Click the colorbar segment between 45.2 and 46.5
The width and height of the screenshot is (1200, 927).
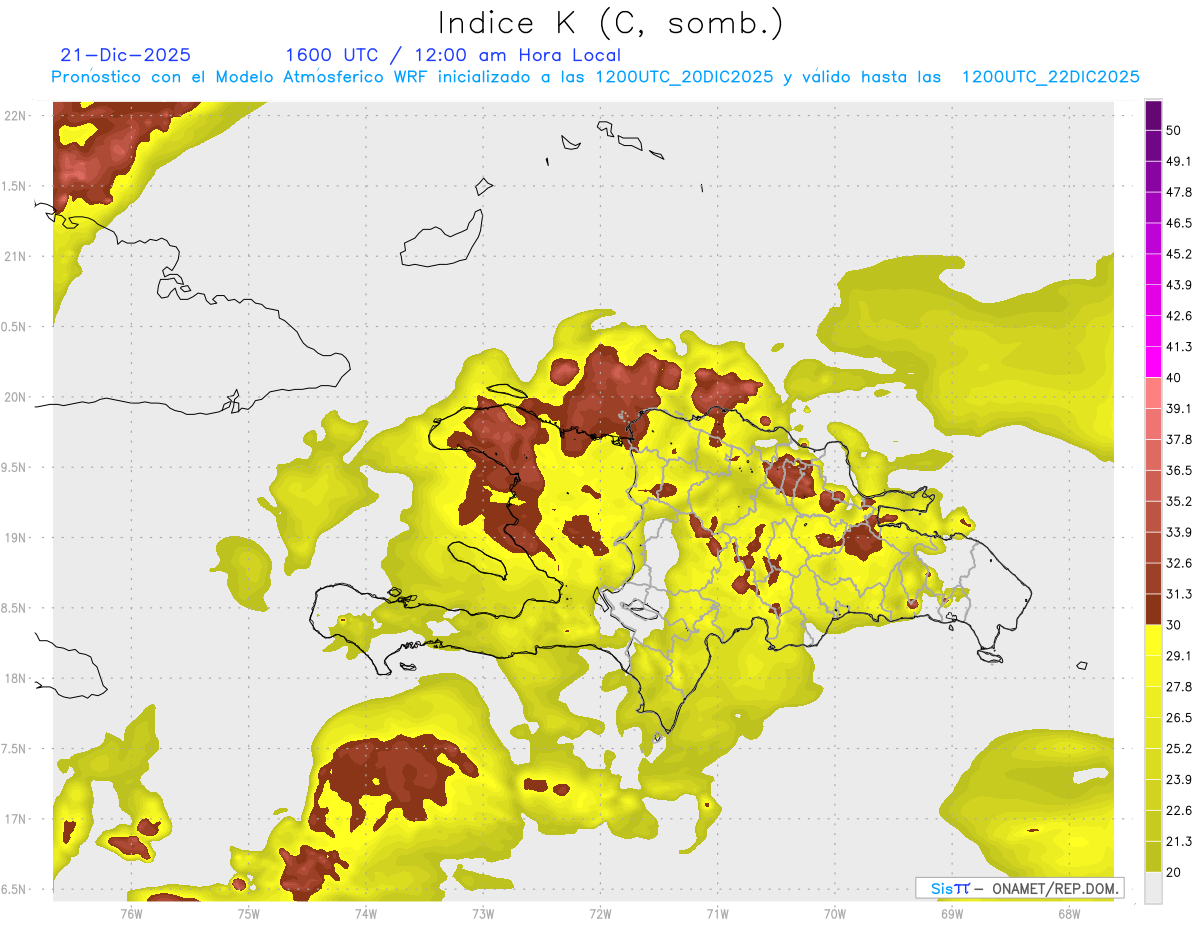click(1153, 239)
